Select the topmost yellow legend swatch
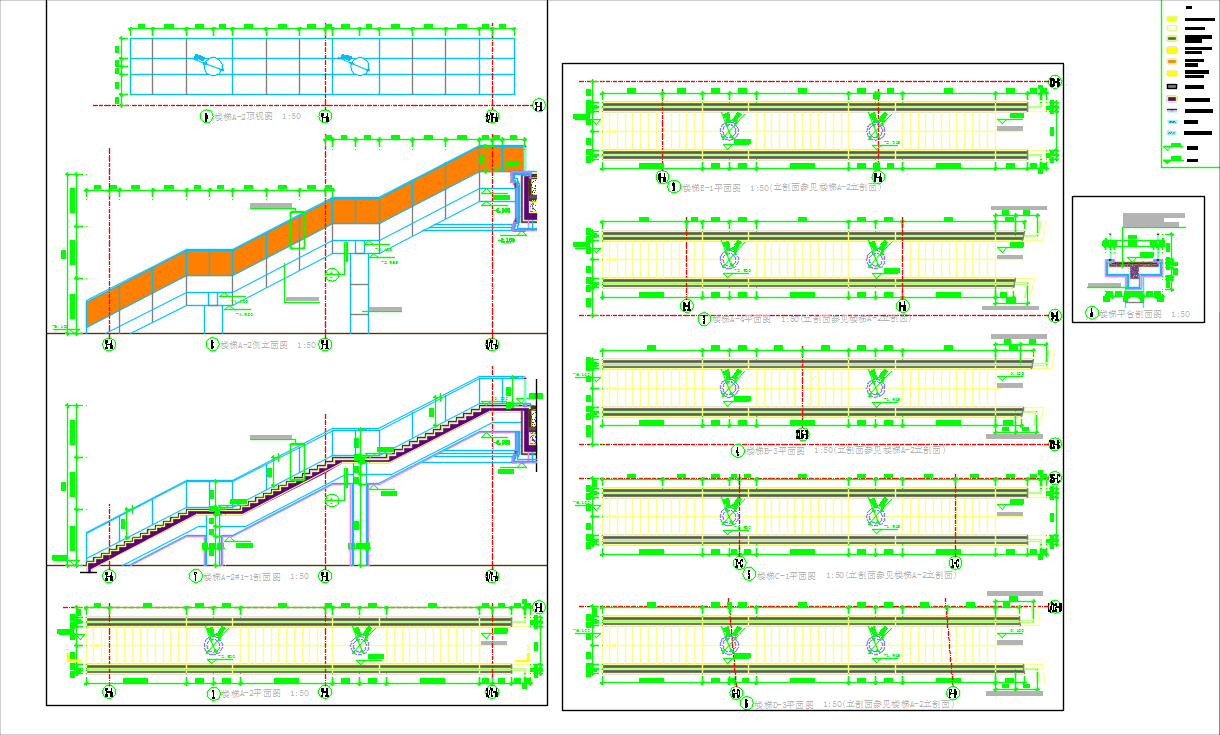Screen dimensions: 1220x735 [1171, 21]
